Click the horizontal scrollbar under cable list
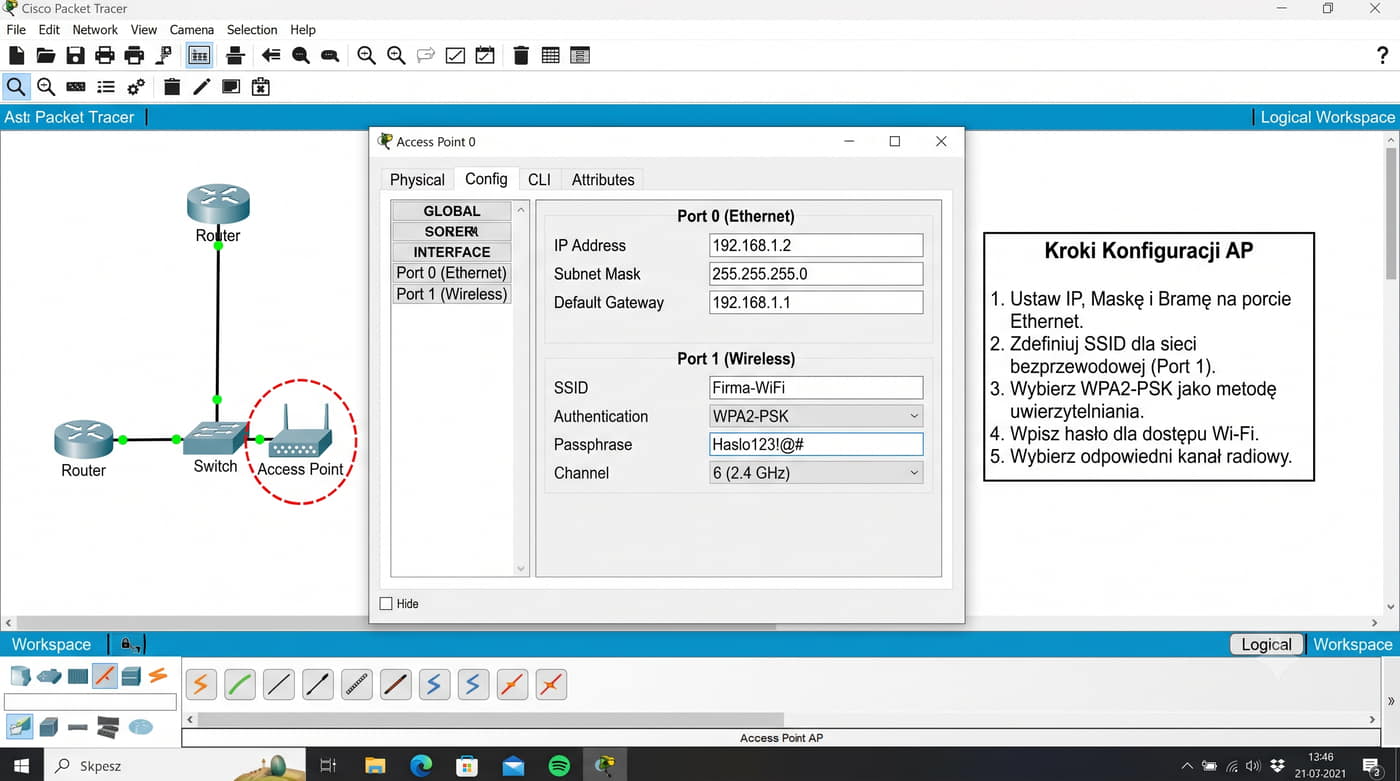This screenshot has height=781, width=1400. (x=489, y=719)
